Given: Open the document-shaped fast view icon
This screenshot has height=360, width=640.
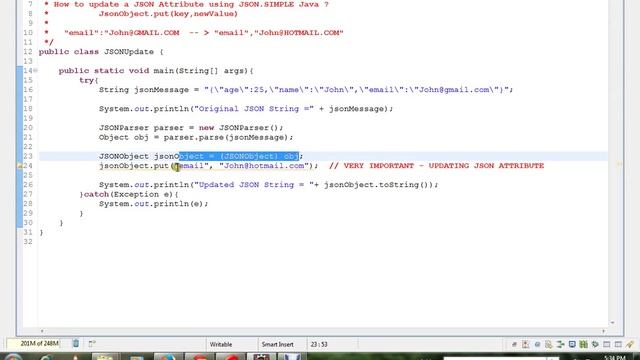Looking at the screenshot, I should click(549, 344).
